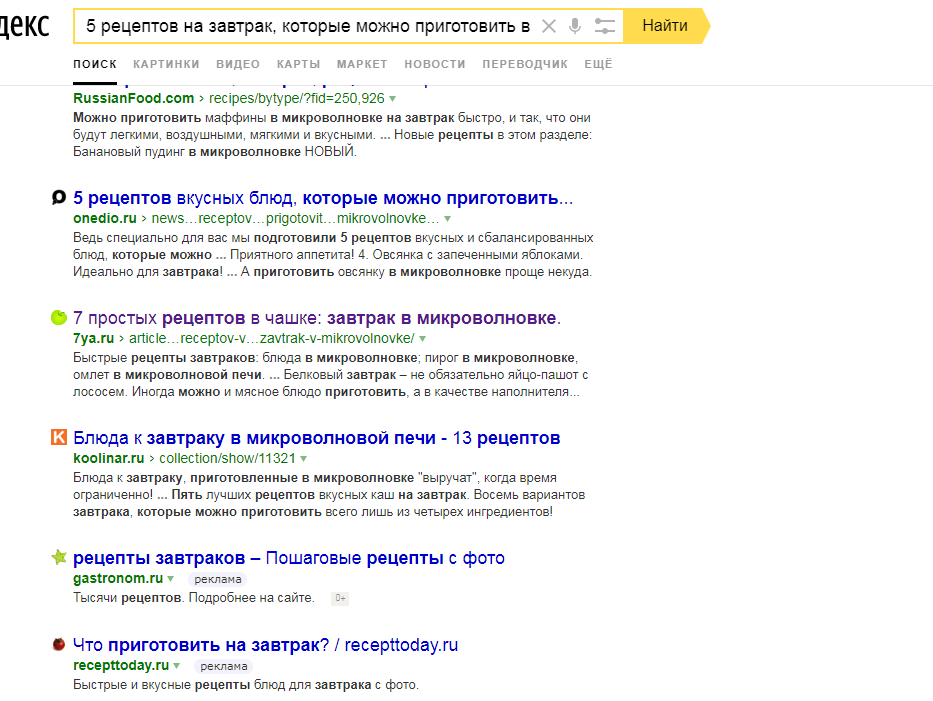Click the RussianFood.com domain link

(133, 98)
